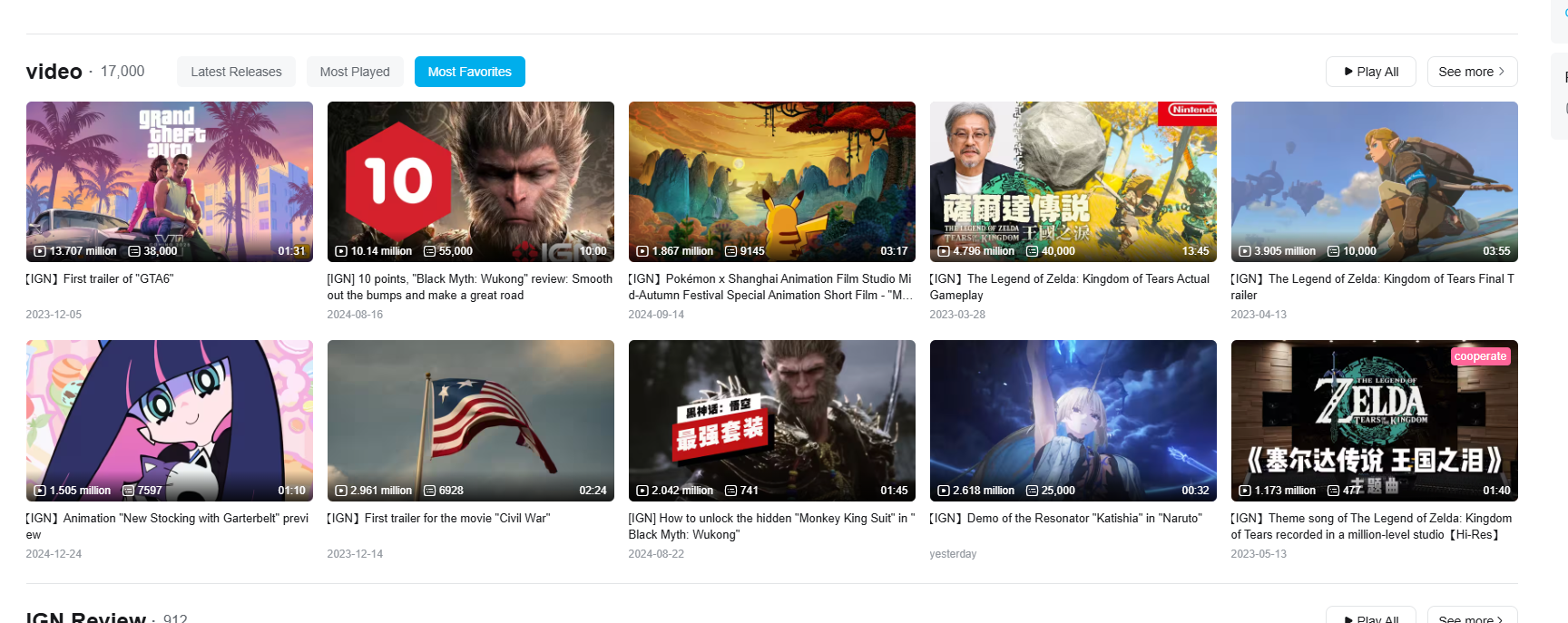Click the 7597 comments icon
The width and height of the screenshot is (1568, 623).
tap(129, 491)
